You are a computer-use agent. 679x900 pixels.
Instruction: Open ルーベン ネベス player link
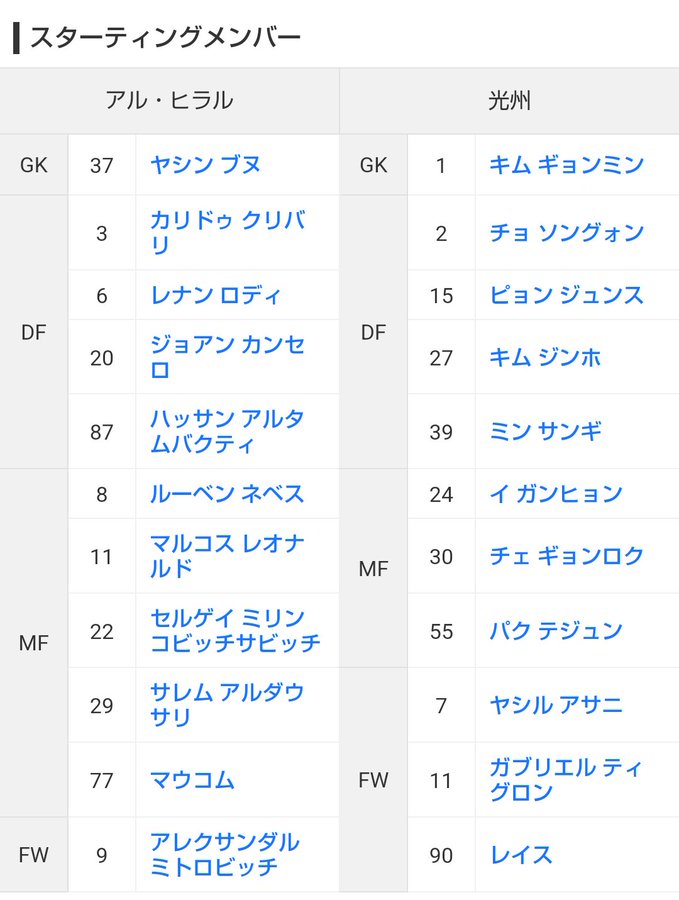(x=227, y=494)
